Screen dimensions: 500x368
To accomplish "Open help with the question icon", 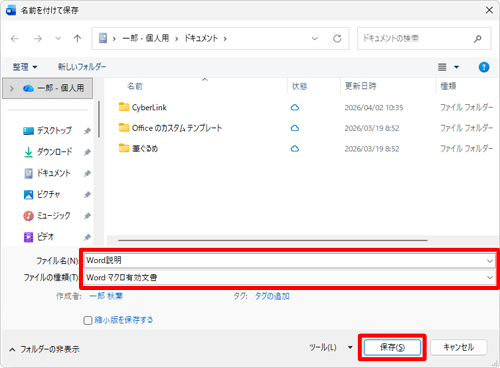I will point(484,67).
